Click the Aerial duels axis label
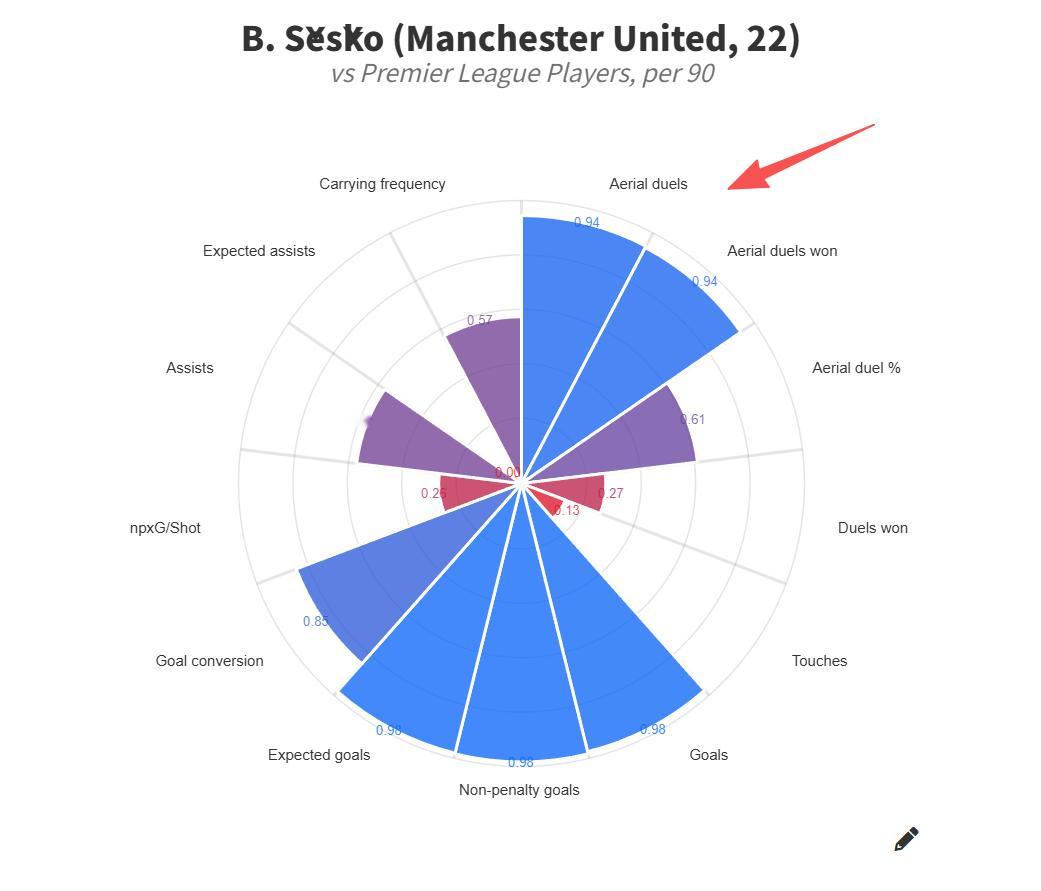1041x891 pixels. tap(648, 184)
